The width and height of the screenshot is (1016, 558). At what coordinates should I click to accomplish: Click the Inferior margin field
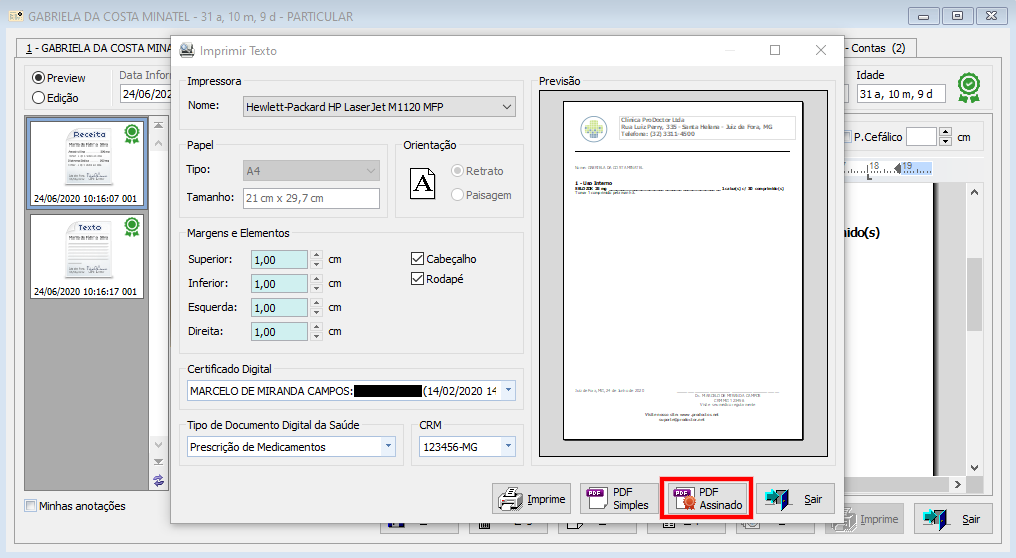279,283
